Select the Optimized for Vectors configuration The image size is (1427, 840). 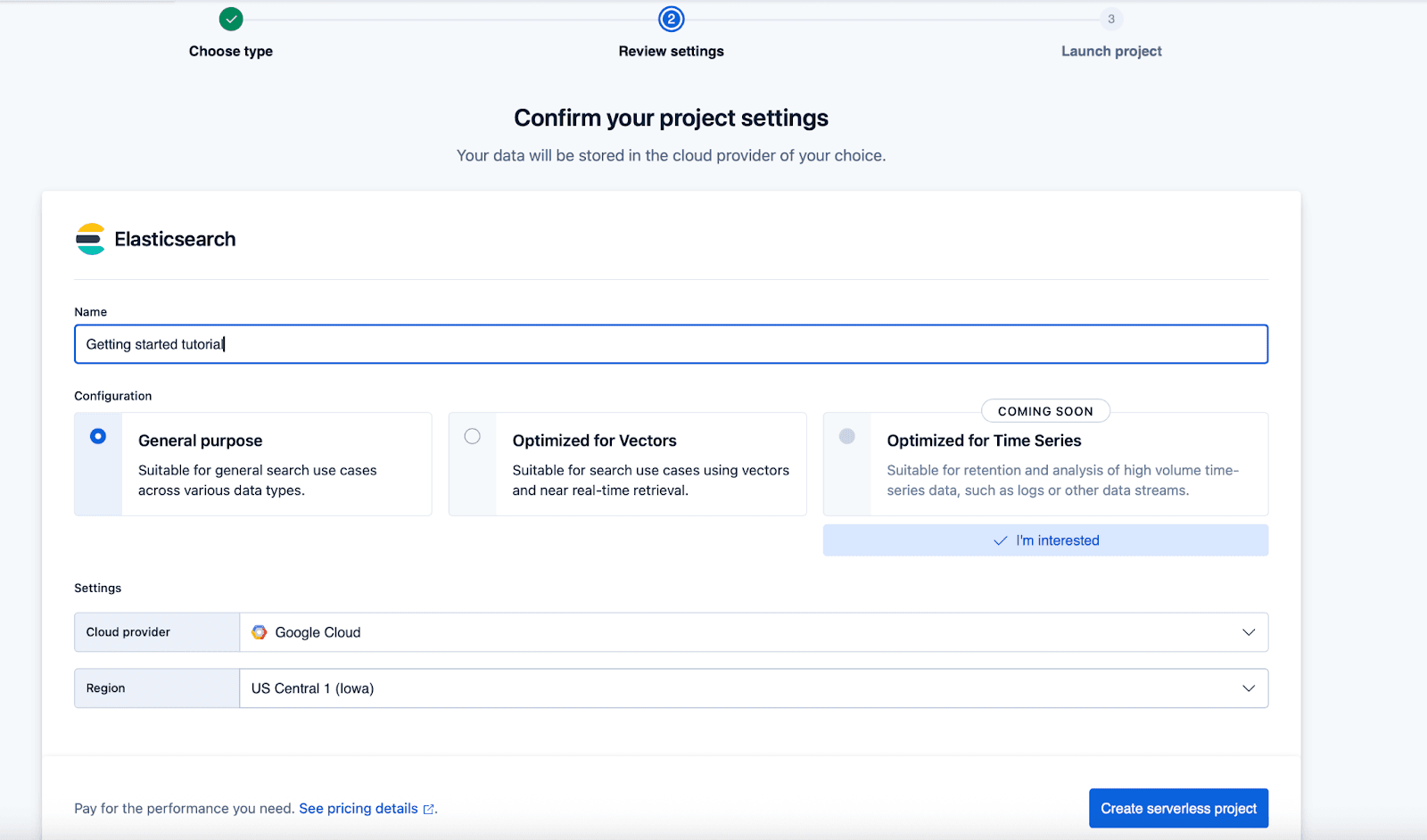click(472, 436)
